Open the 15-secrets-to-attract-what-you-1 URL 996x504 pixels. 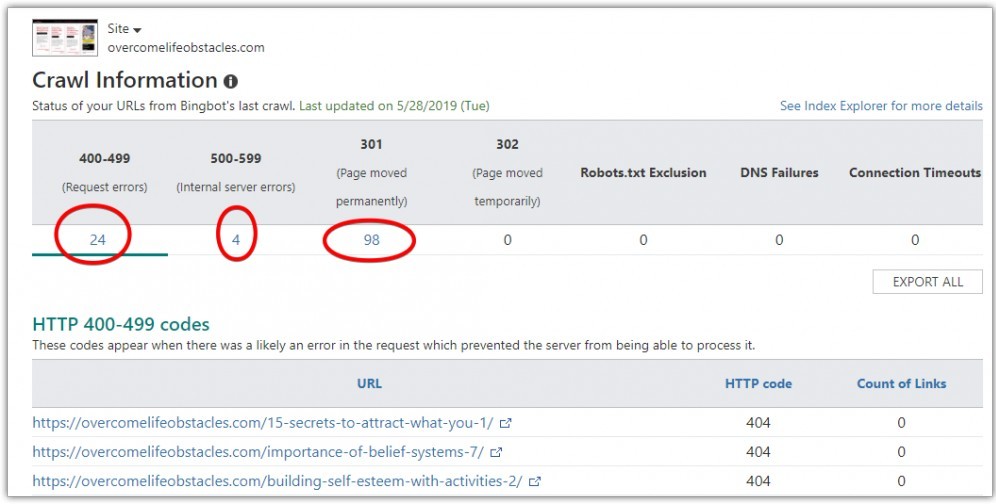point(263,423)
